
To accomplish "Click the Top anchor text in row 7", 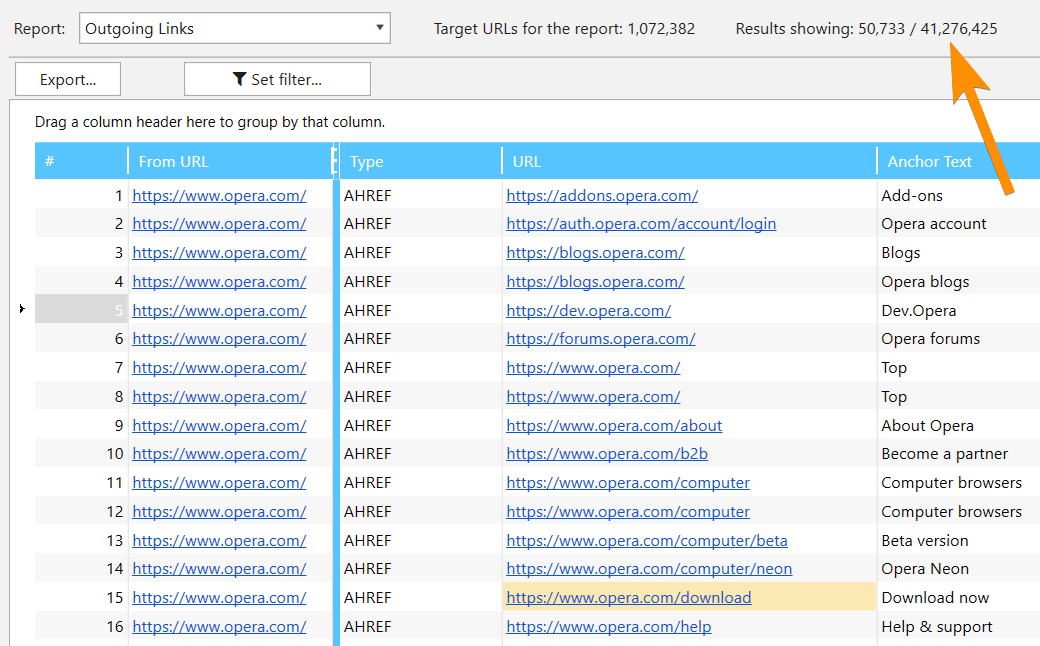I will tap(894, 368).
